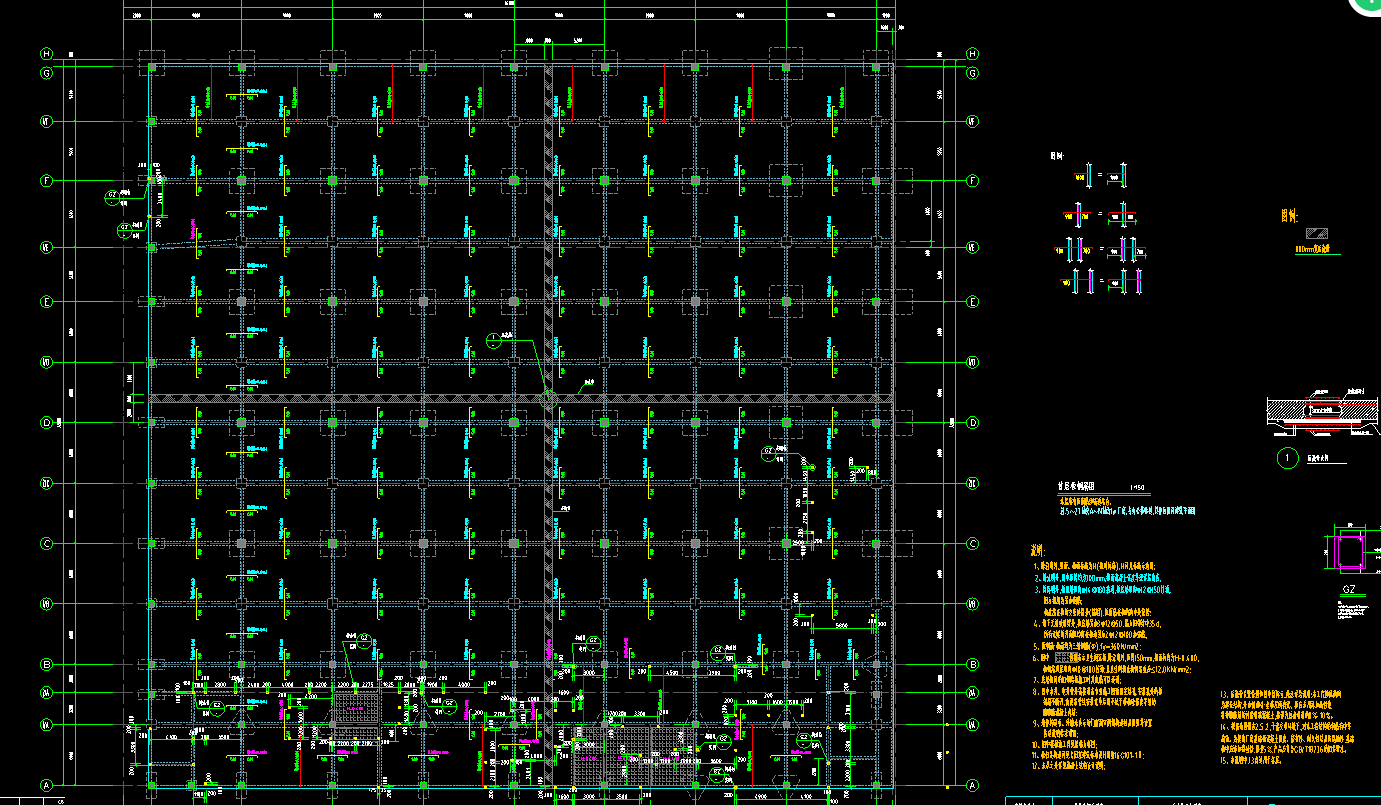The image size is (1381, 805).
Task: Select the first rebar legend symbol row
Action: [1100, 175]
